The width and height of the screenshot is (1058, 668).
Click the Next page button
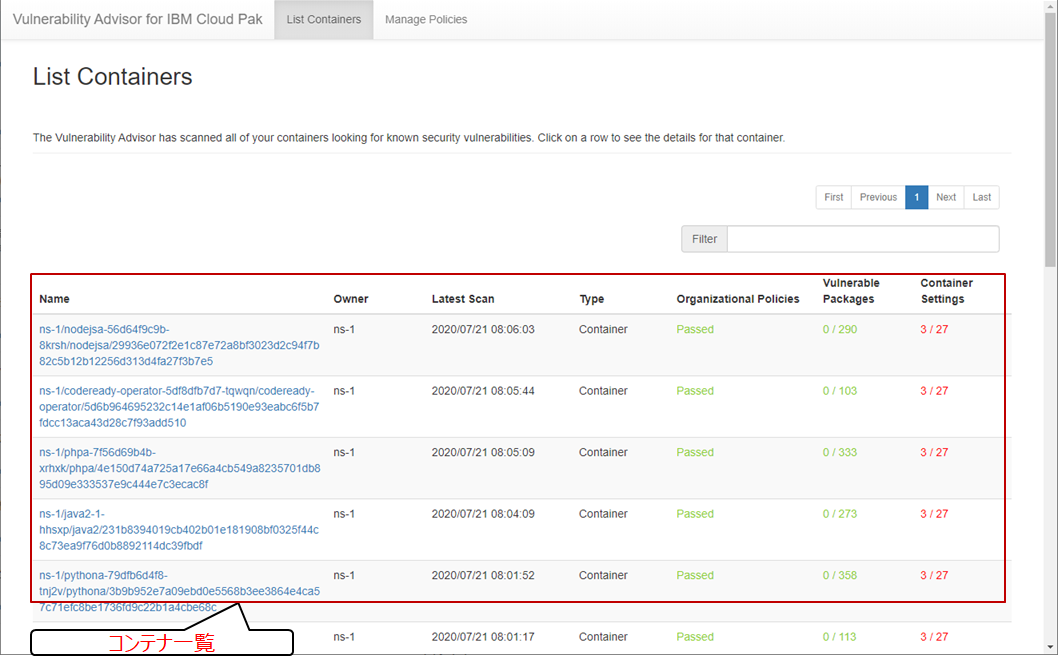(x=945, y=197)
